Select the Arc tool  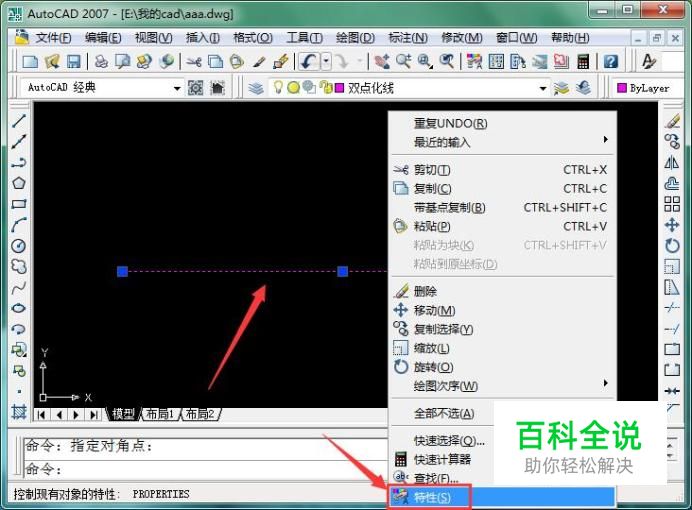tap(19, 225)
